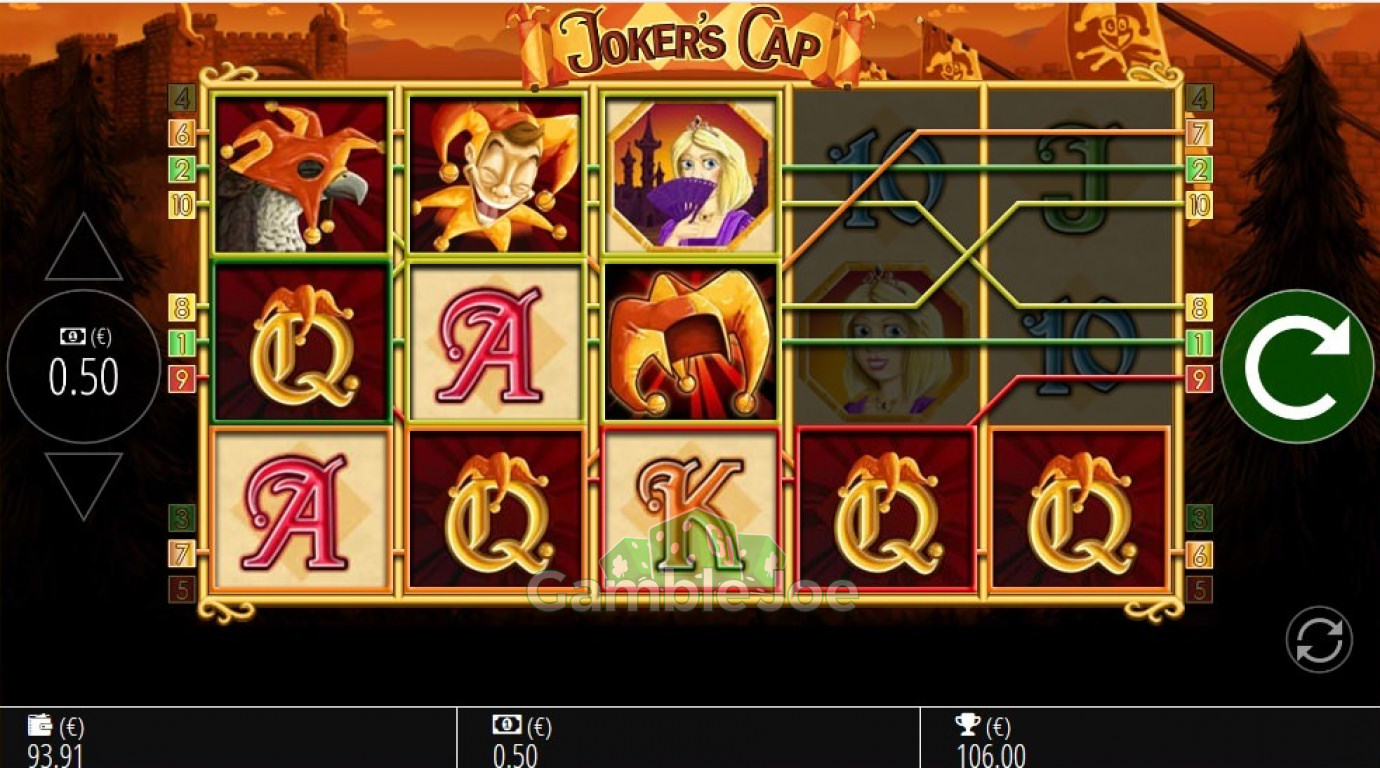Select payline 2 marker on the left side

click(181, 169)
